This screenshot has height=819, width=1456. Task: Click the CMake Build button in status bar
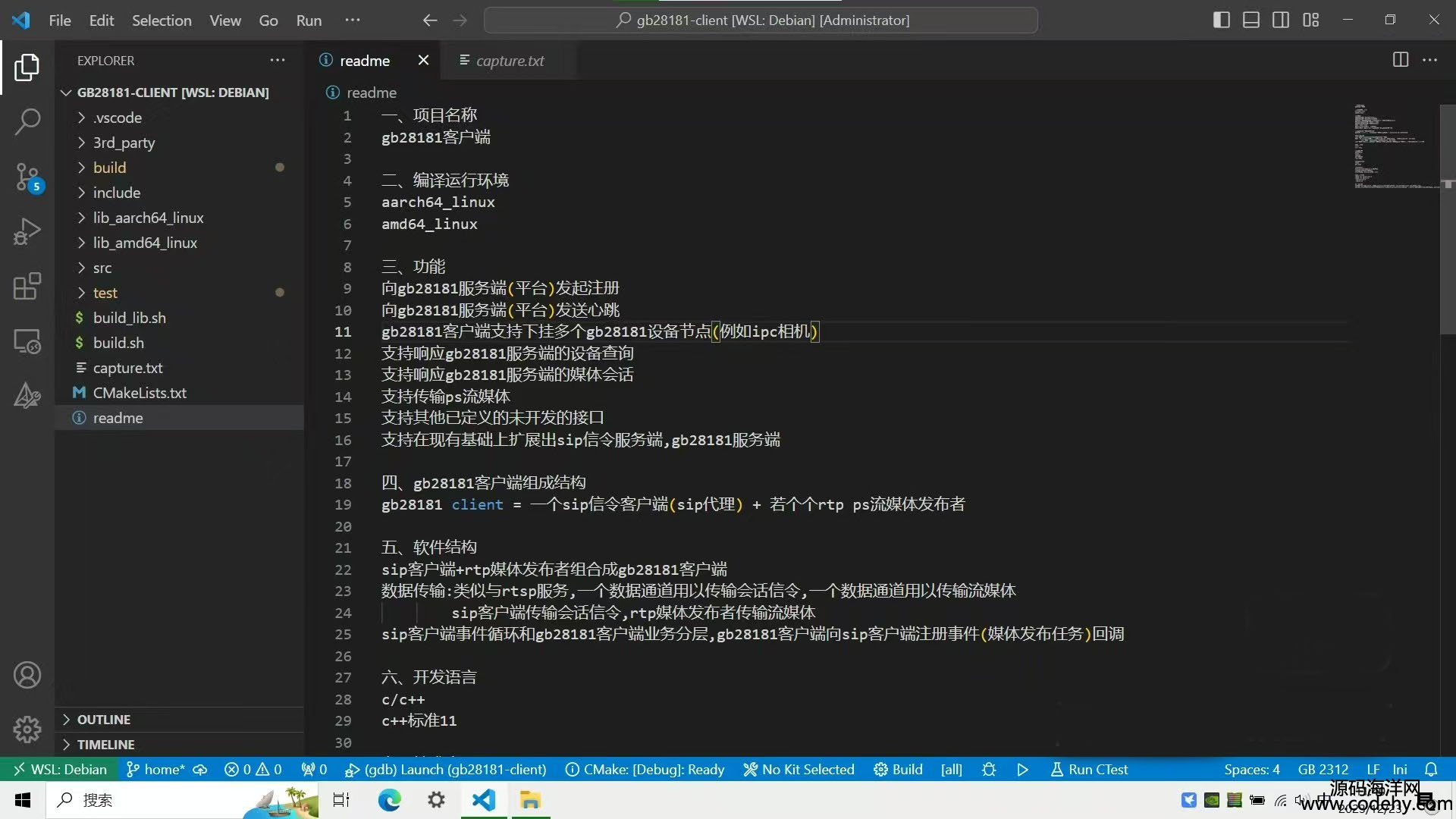point(898,769)
